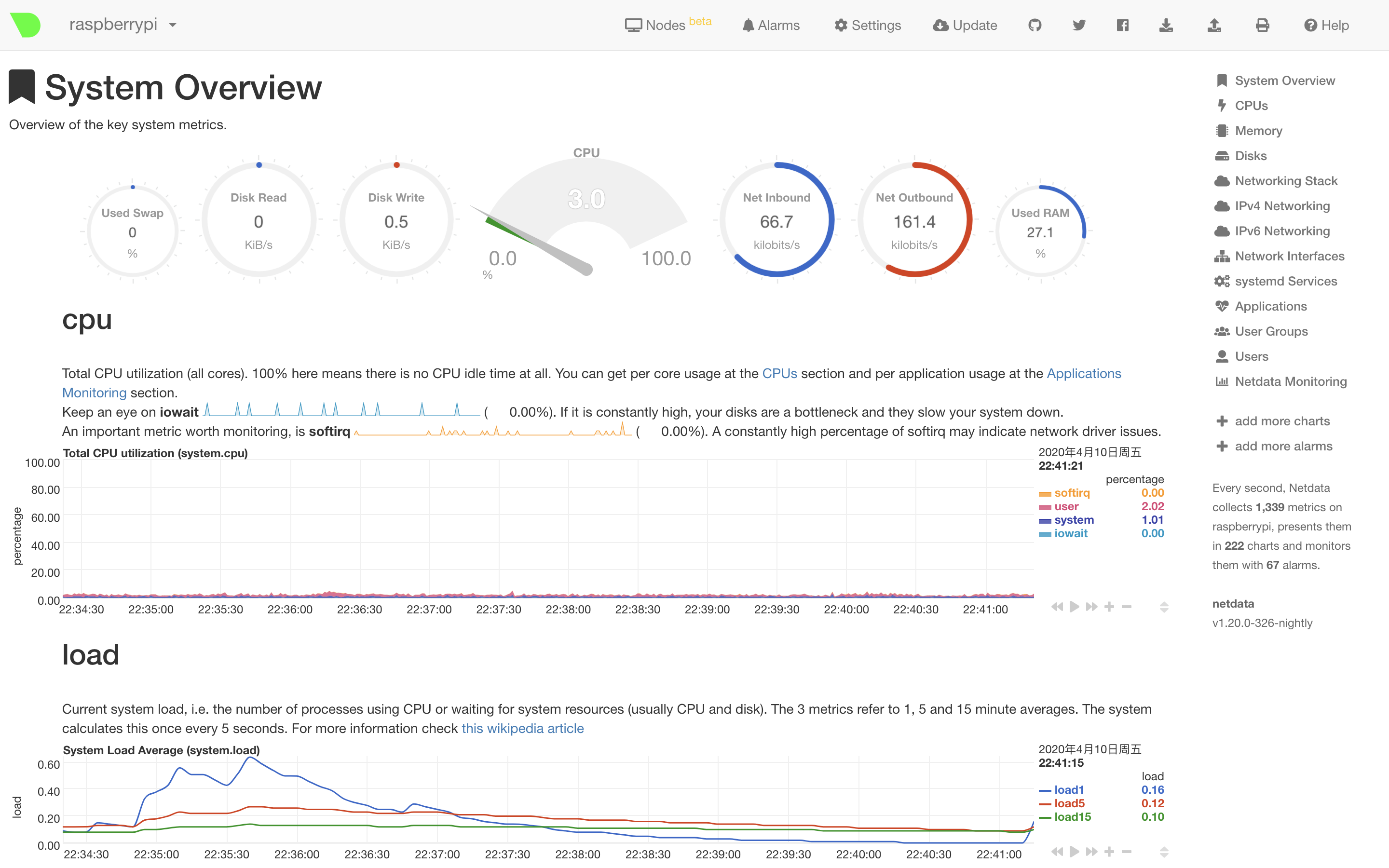Toggle softirq dimension in CPU legend
Viewport: 1389px width, 868px height.
point(1065,493)
